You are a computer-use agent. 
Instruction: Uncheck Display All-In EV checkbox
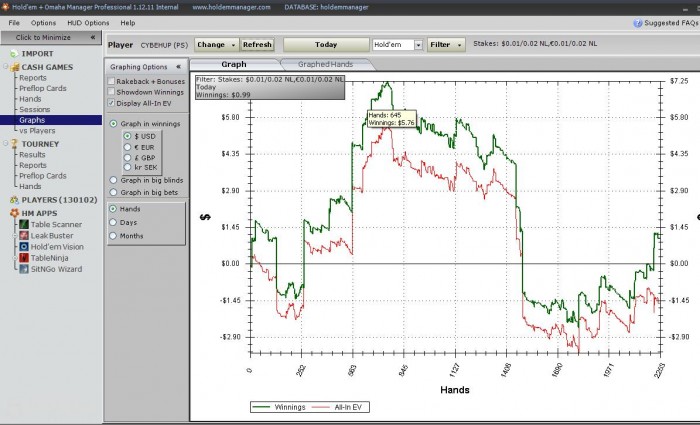coord(111,103)
